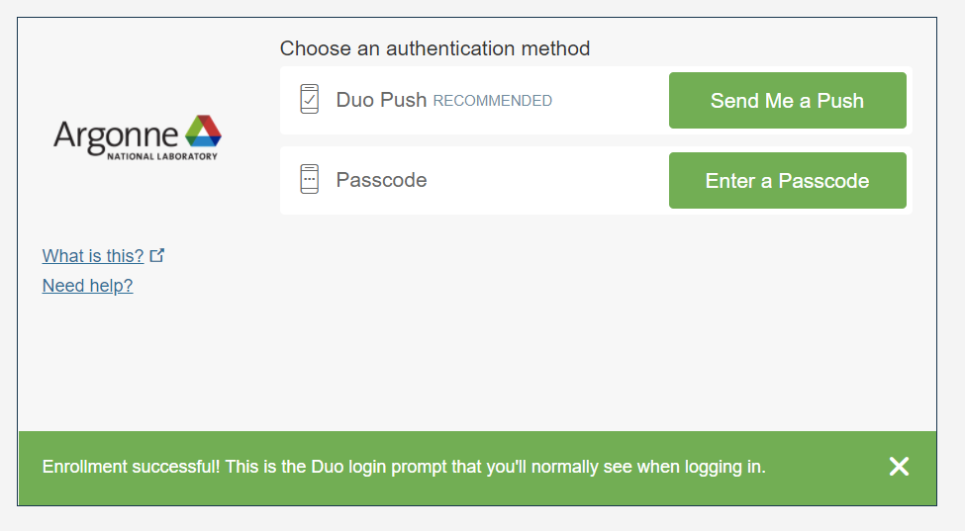Image resolution: width=965 pixels, height=531 pixels.
Task: Click the Duo Push method row
Action: 596,100
